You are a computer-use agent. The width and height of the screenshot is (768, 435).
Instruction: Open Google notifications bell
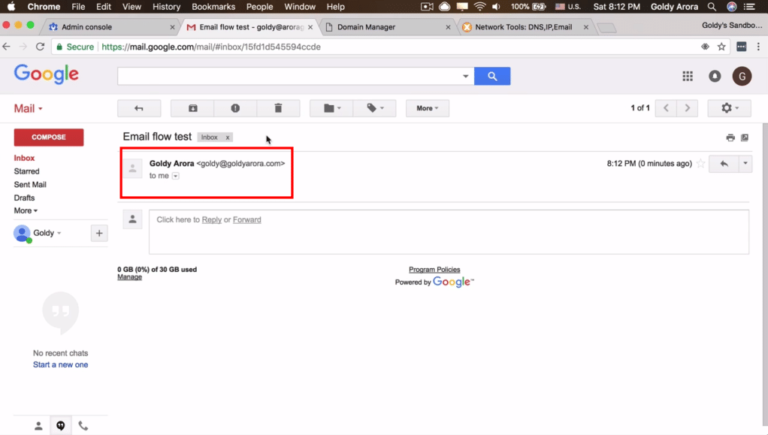pyautogui.click(x=715, y=76)
